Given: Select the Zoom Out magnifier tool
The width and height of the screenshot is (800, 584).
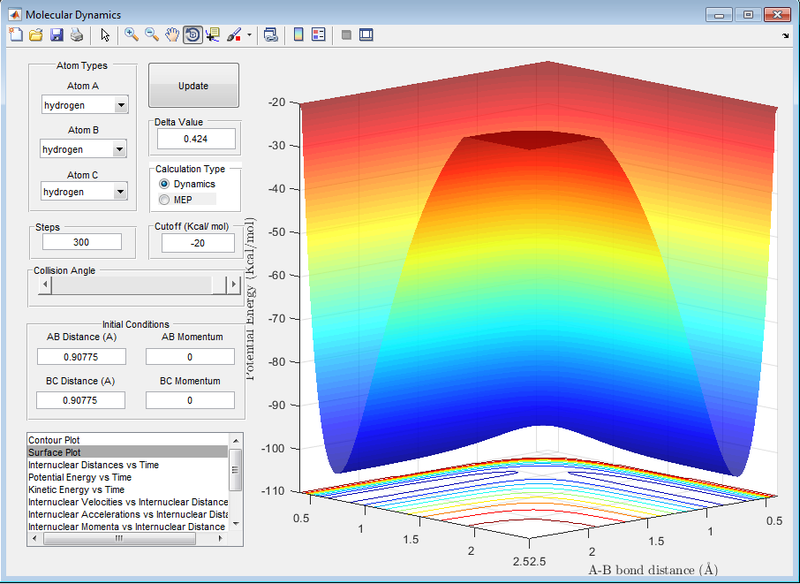Looking at the screenshot, I should [152, 35].
